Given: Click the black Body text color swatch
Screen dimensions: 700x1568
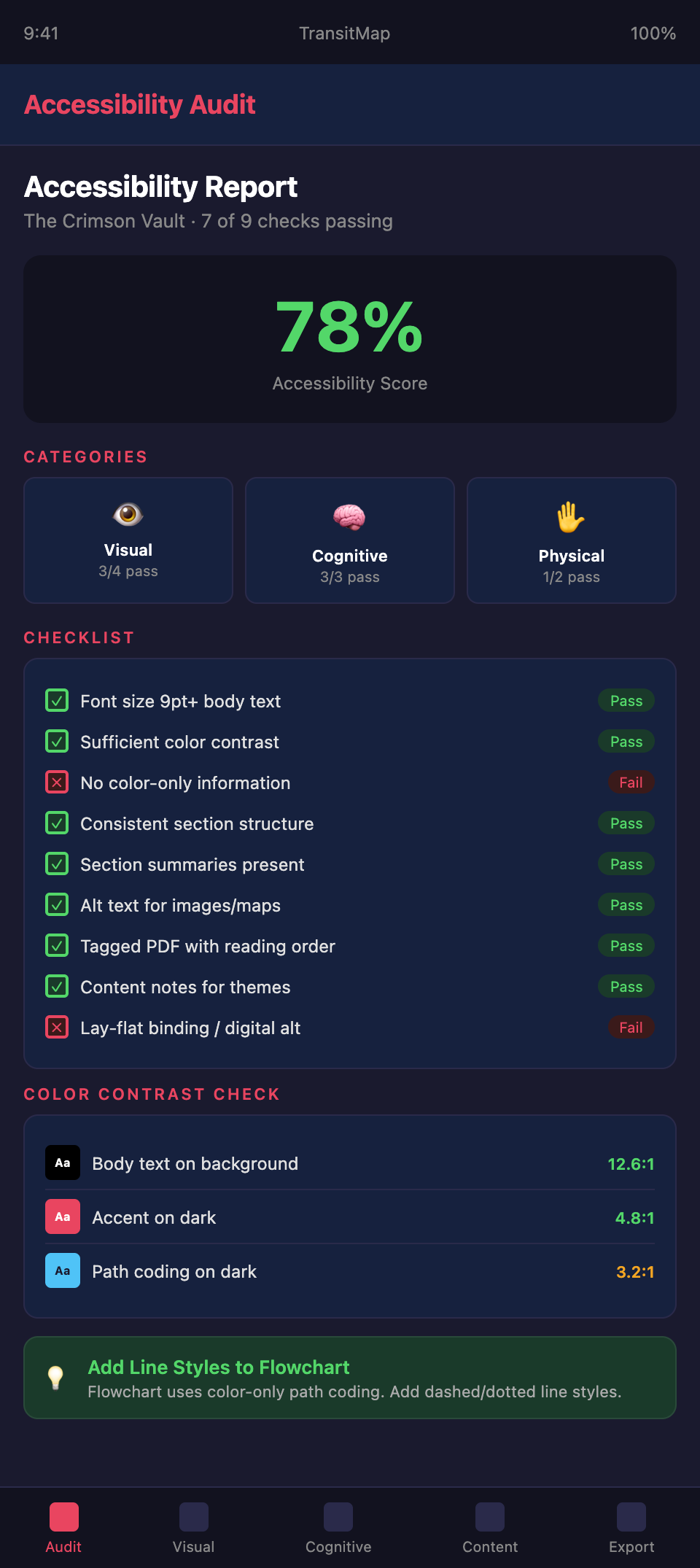Looking at the screenshot, I should coord(63,1163).
